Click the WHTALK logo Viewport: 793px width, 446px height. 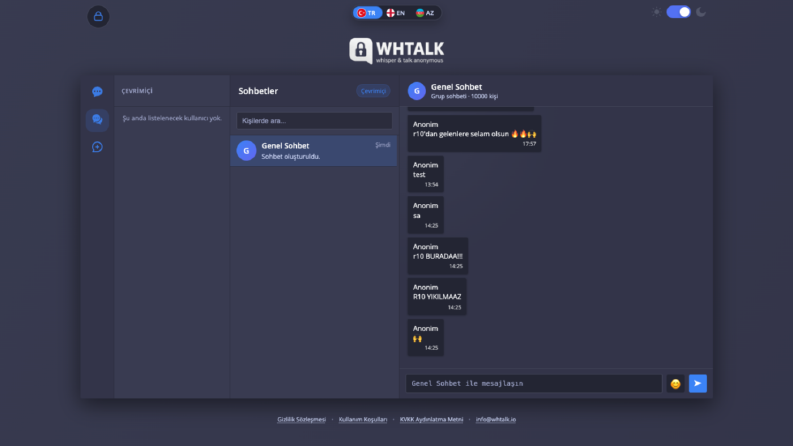396,51
